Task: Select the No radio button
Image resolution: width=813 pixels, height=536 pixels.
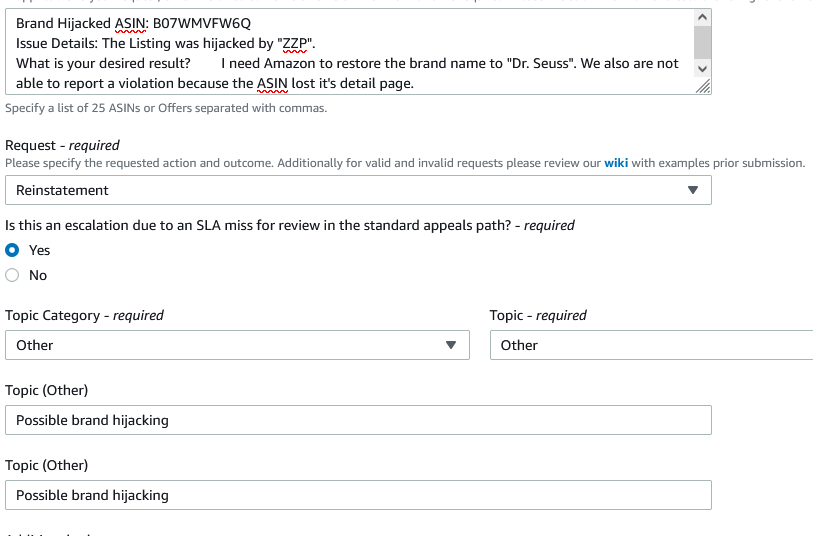Action: coord(12,275)
